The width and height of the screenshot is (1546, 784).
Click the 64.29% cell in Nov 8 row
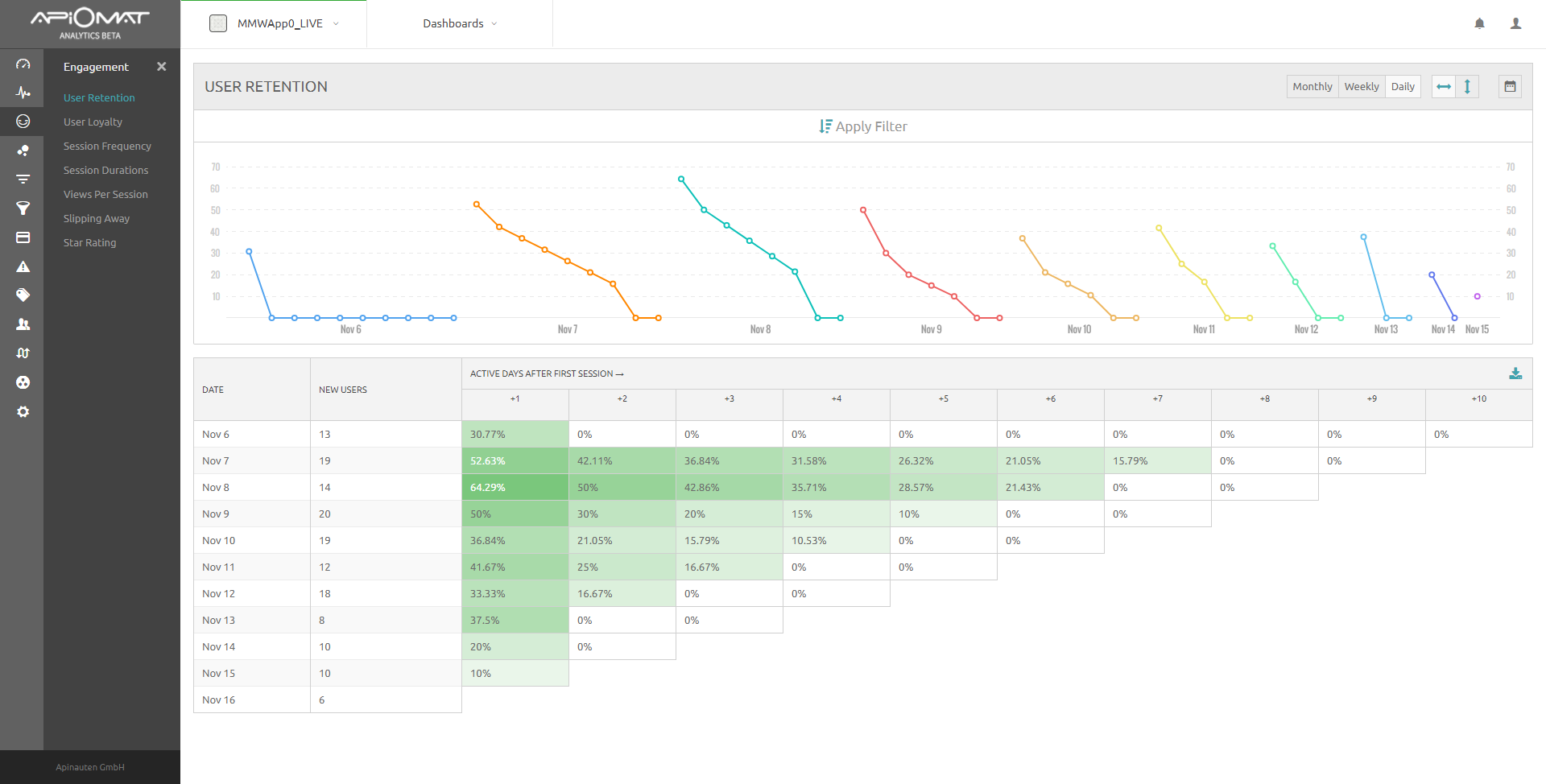coord(515,487)
